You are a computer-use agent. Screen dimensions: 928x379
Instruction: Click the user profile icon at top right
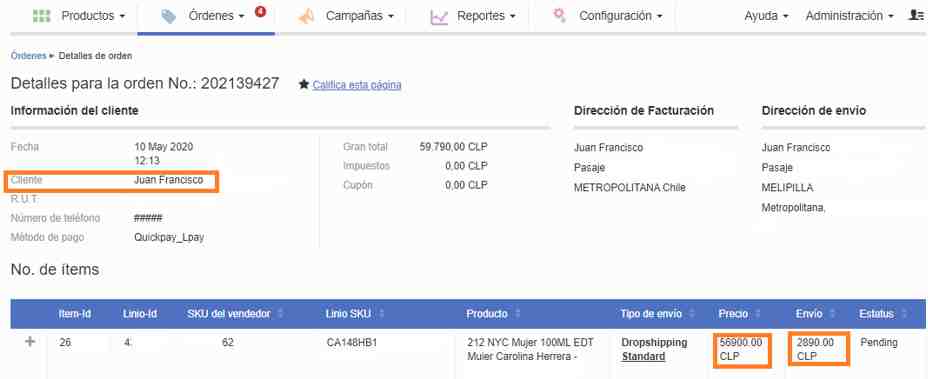(916, 16)
